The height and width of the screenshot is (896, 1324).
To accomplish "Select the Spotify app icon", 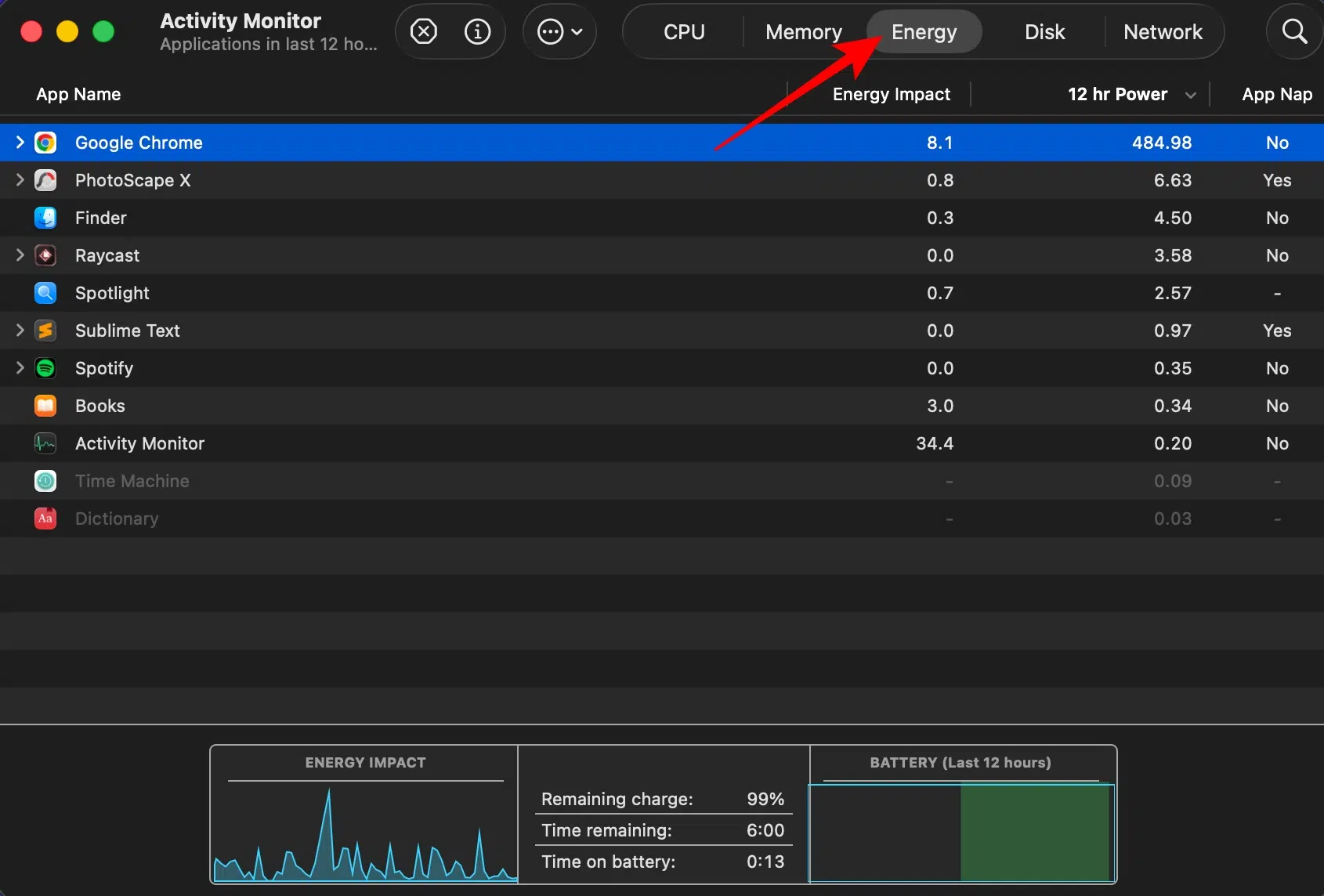I will coord(45,368).
